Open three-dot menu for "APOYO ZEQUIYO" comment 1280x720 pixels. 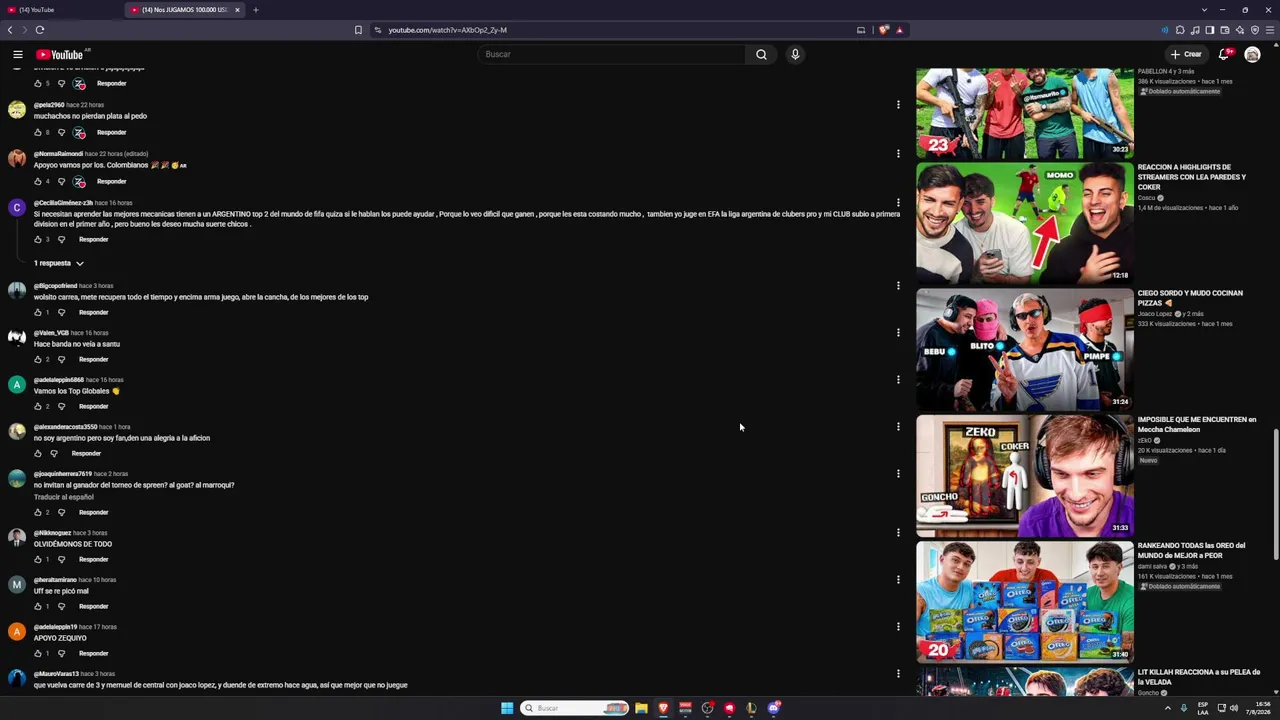(898, 627)
